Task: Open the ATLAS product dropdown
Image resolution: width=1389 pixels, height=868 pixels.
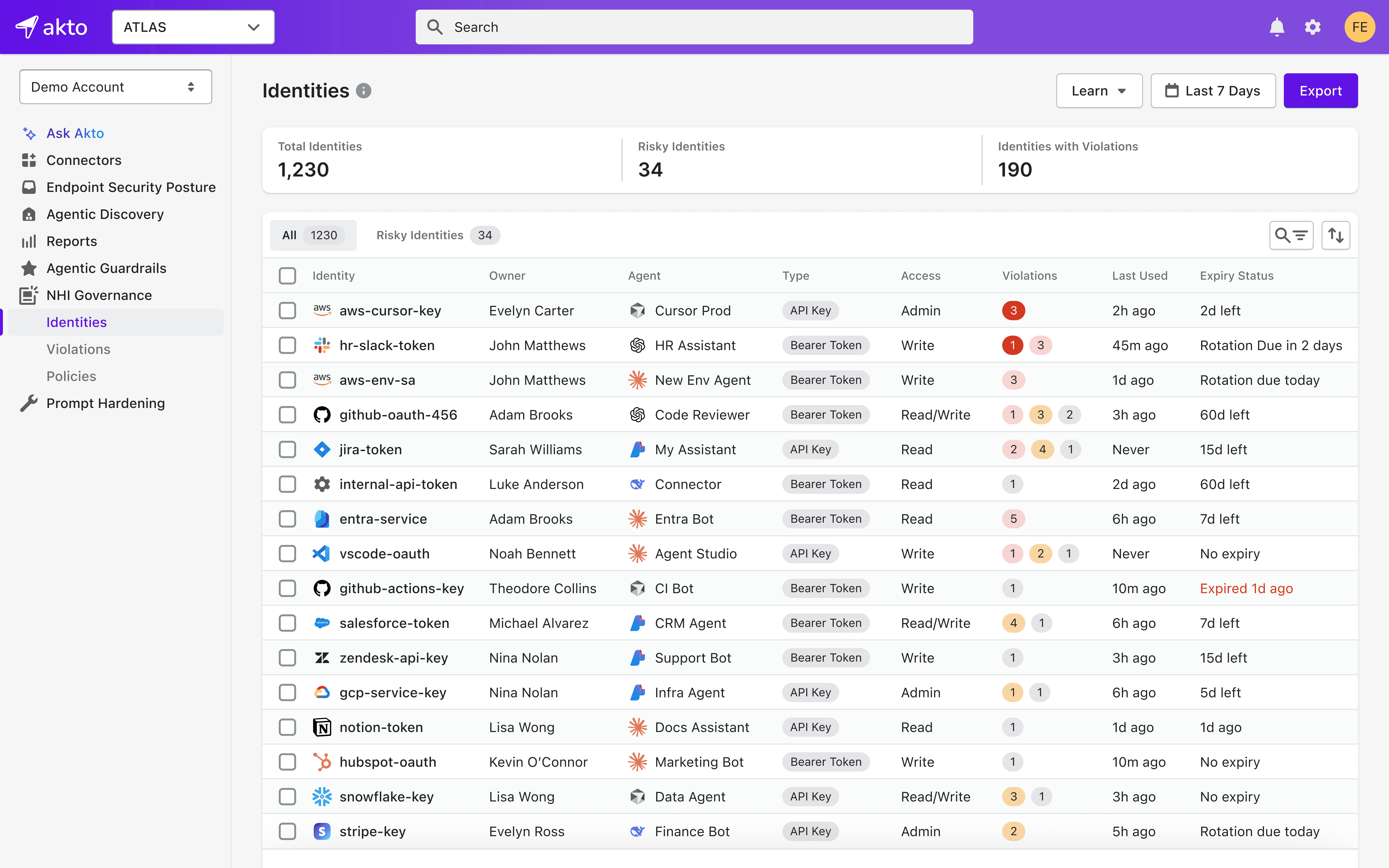Action: coord(193,27)
